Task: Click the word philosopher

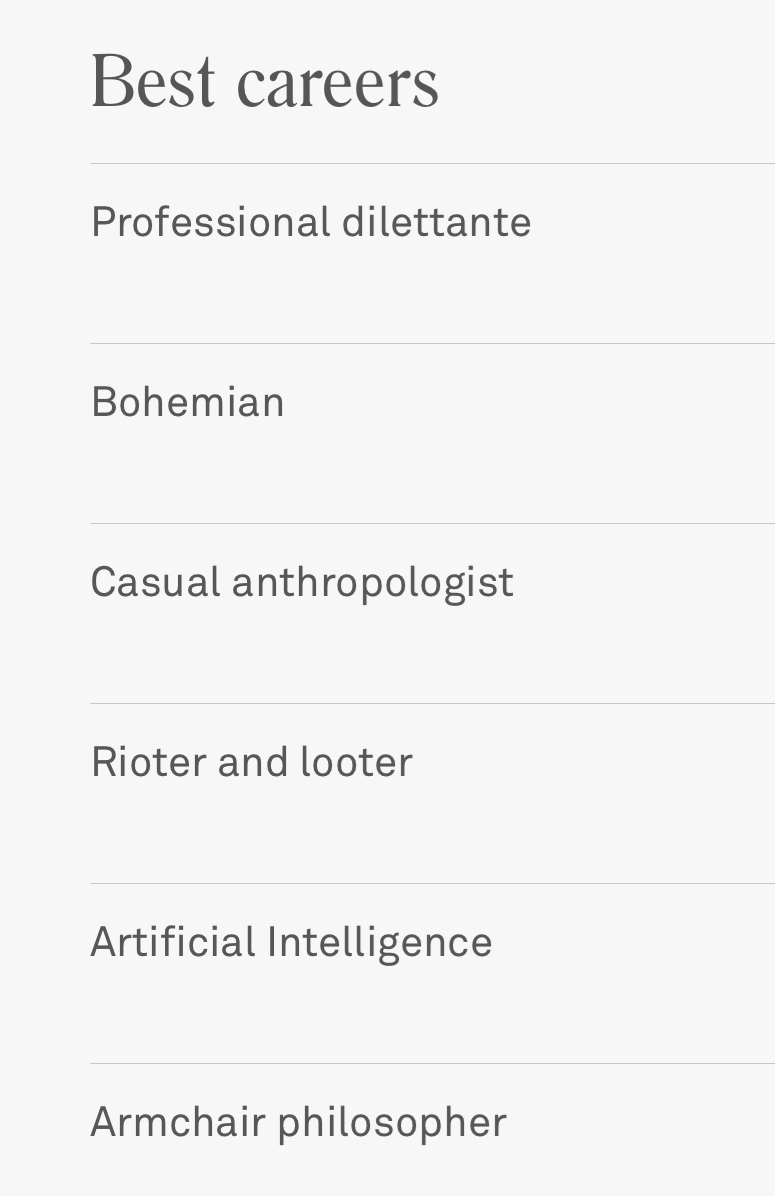Action: 391,1124
